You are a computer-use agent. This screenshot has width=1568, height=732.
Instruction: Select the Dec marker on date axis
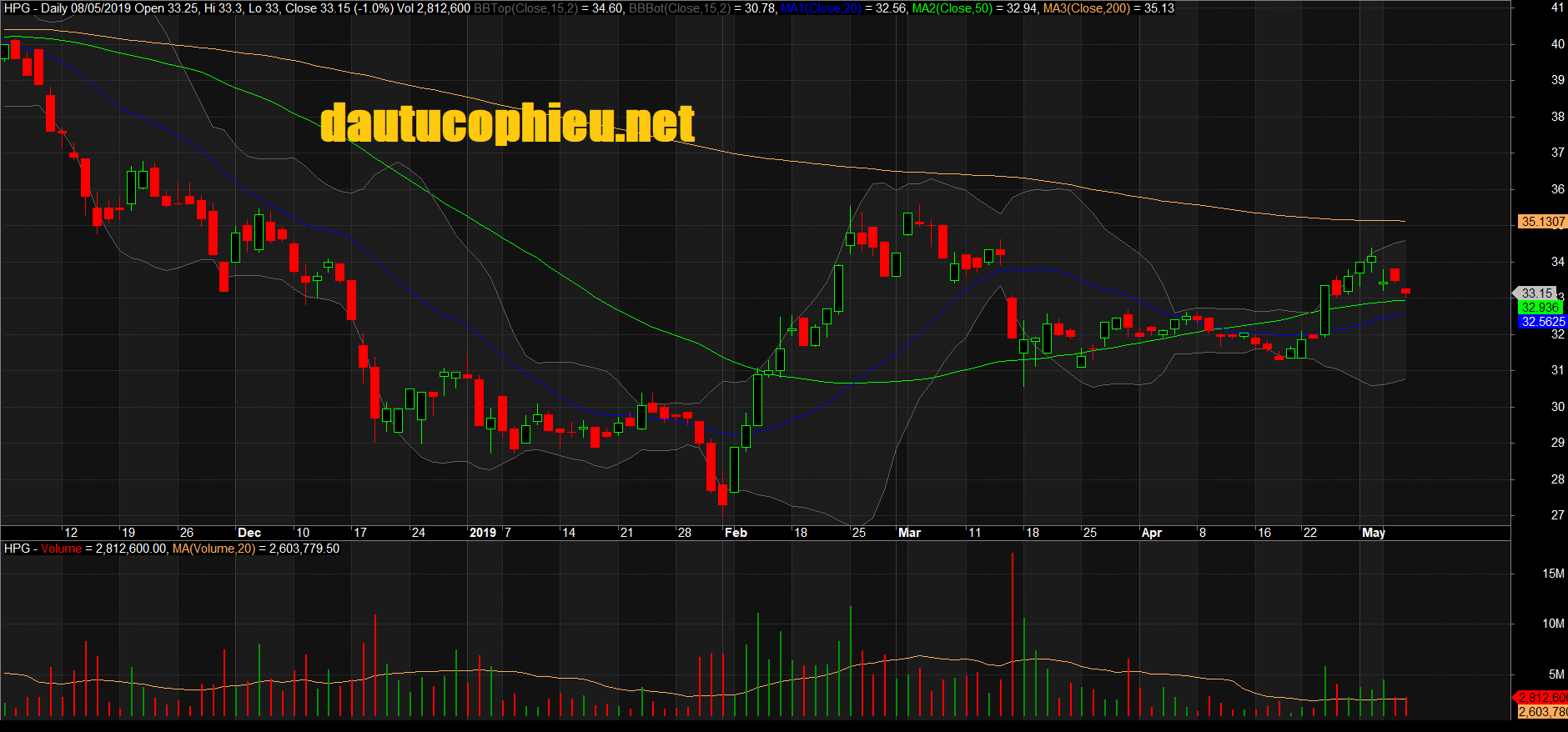(249, 533)
